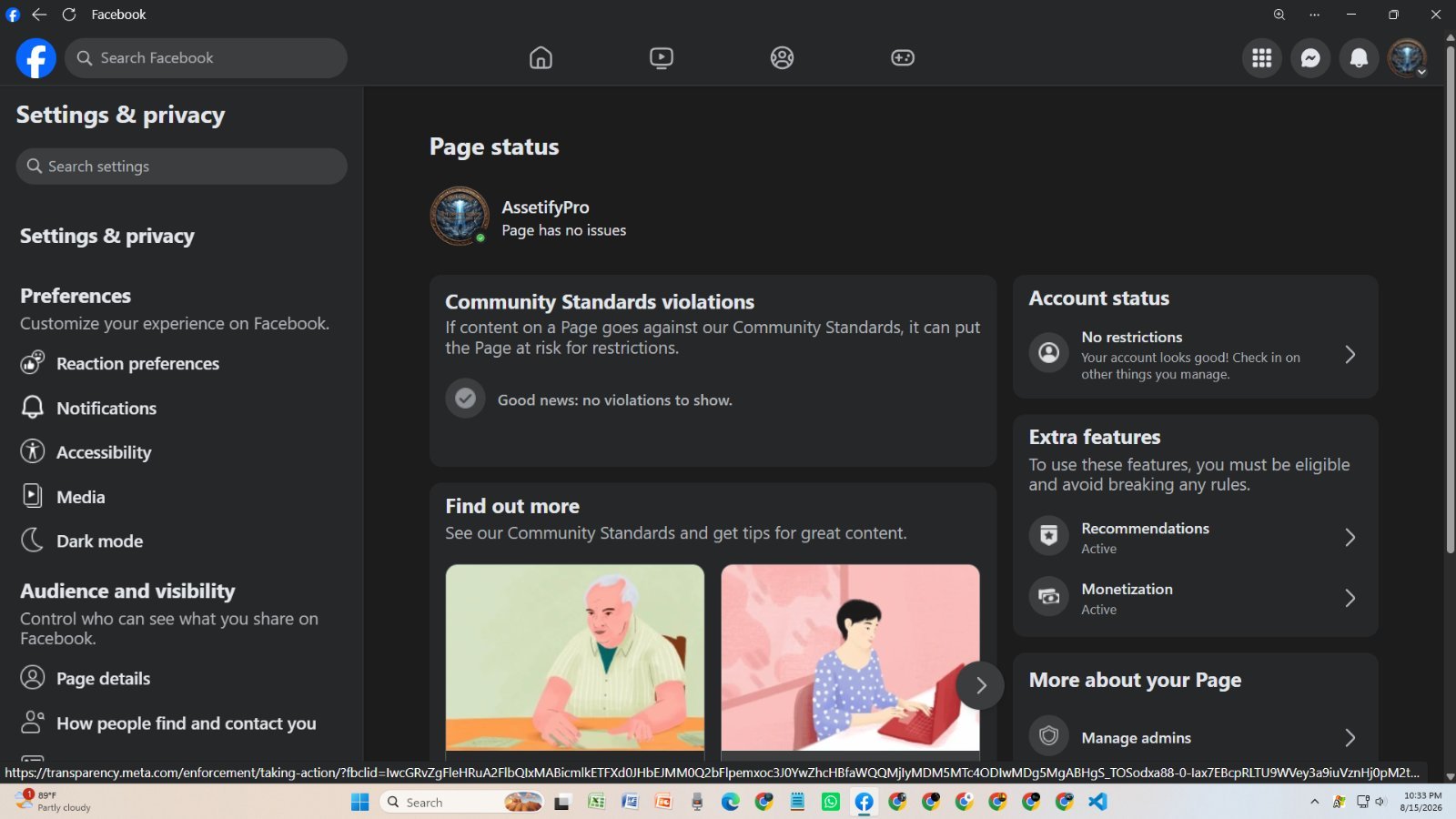Click the AssetifyPro page name
The height and width of the screenshot is (819, 1456).
point(545,207)
